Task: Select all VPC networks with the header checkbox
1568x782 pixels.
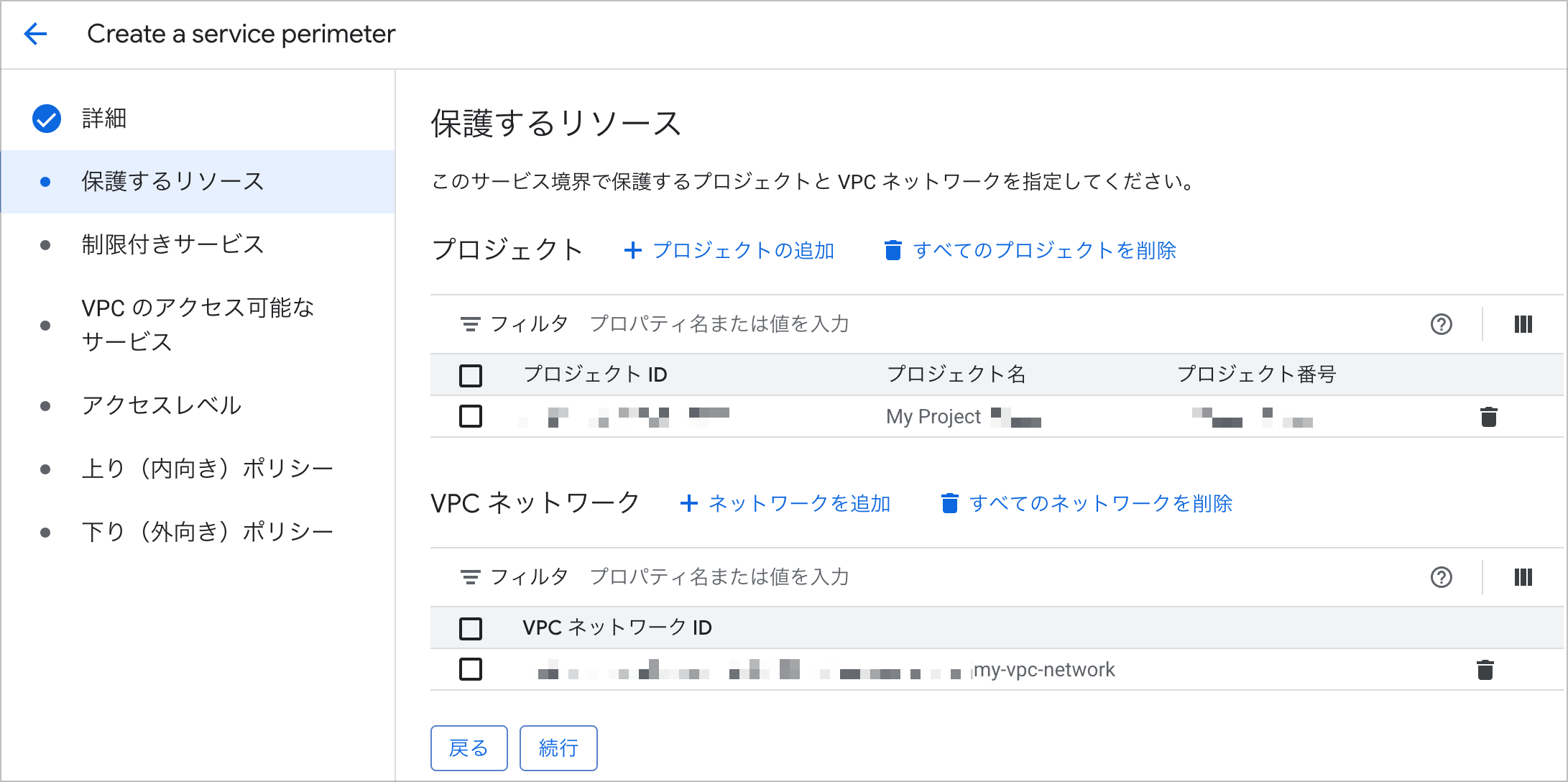Action: pyautogui.click(x=471, y=627)
